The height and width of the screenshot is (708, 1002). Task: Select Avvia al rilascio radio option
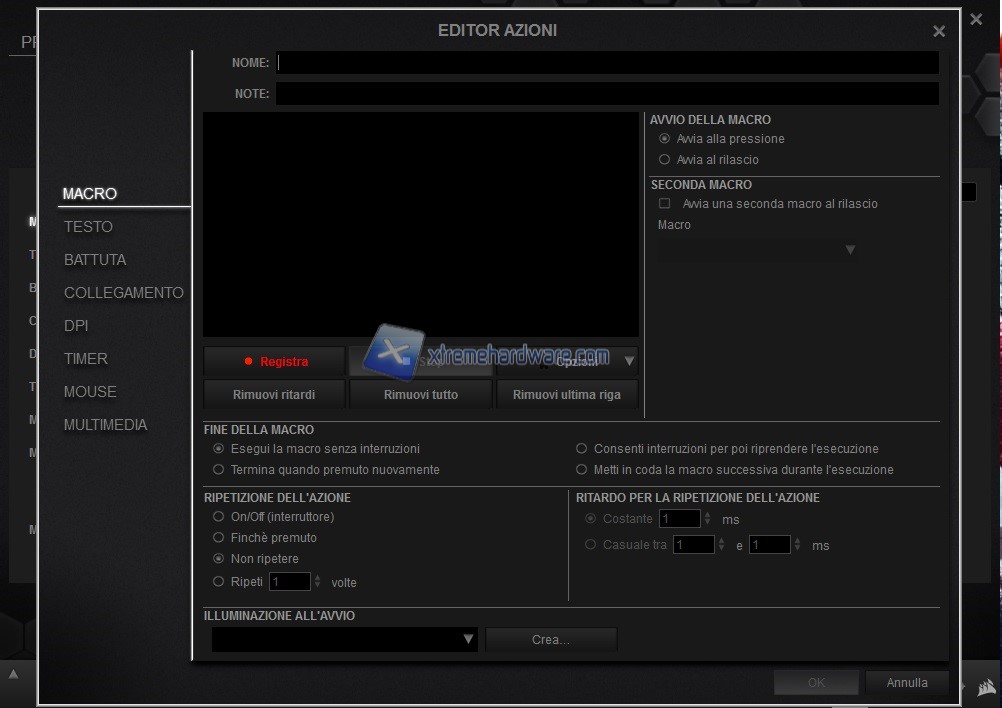pyautogui.click(x=665, y=160)
